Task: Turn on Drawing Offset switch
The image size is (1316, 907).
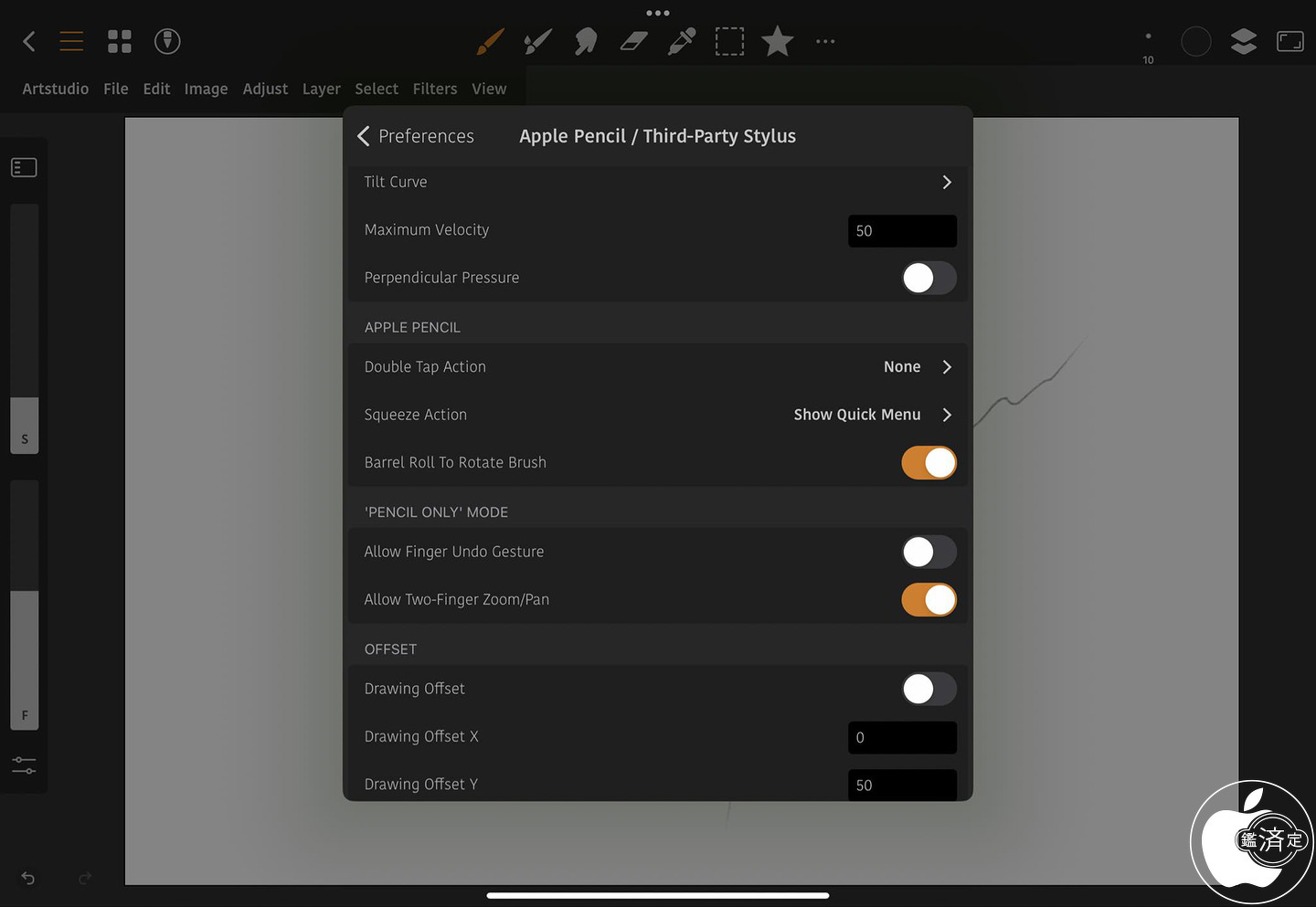Action: point(929,689)
